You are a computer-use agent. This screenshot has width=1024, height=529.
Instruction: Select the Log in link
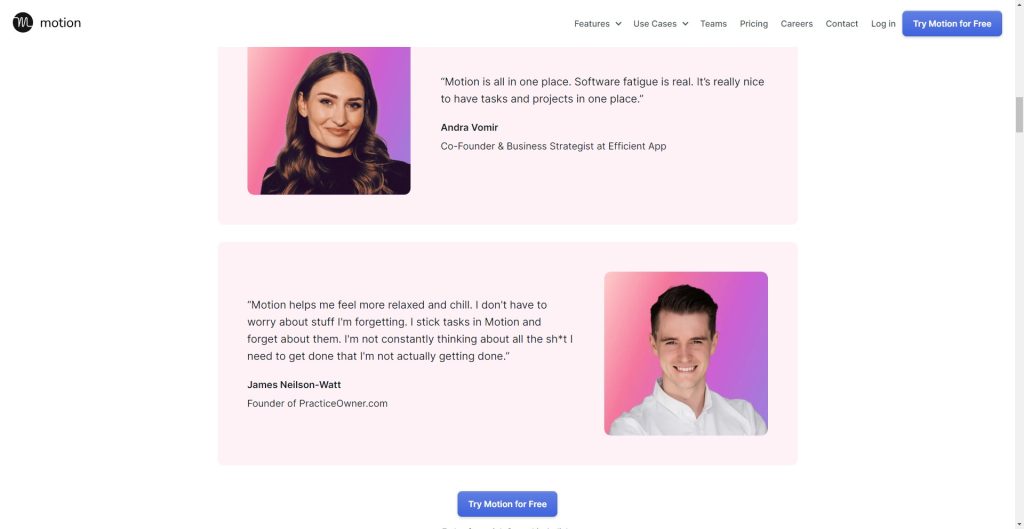pos(883,24)
